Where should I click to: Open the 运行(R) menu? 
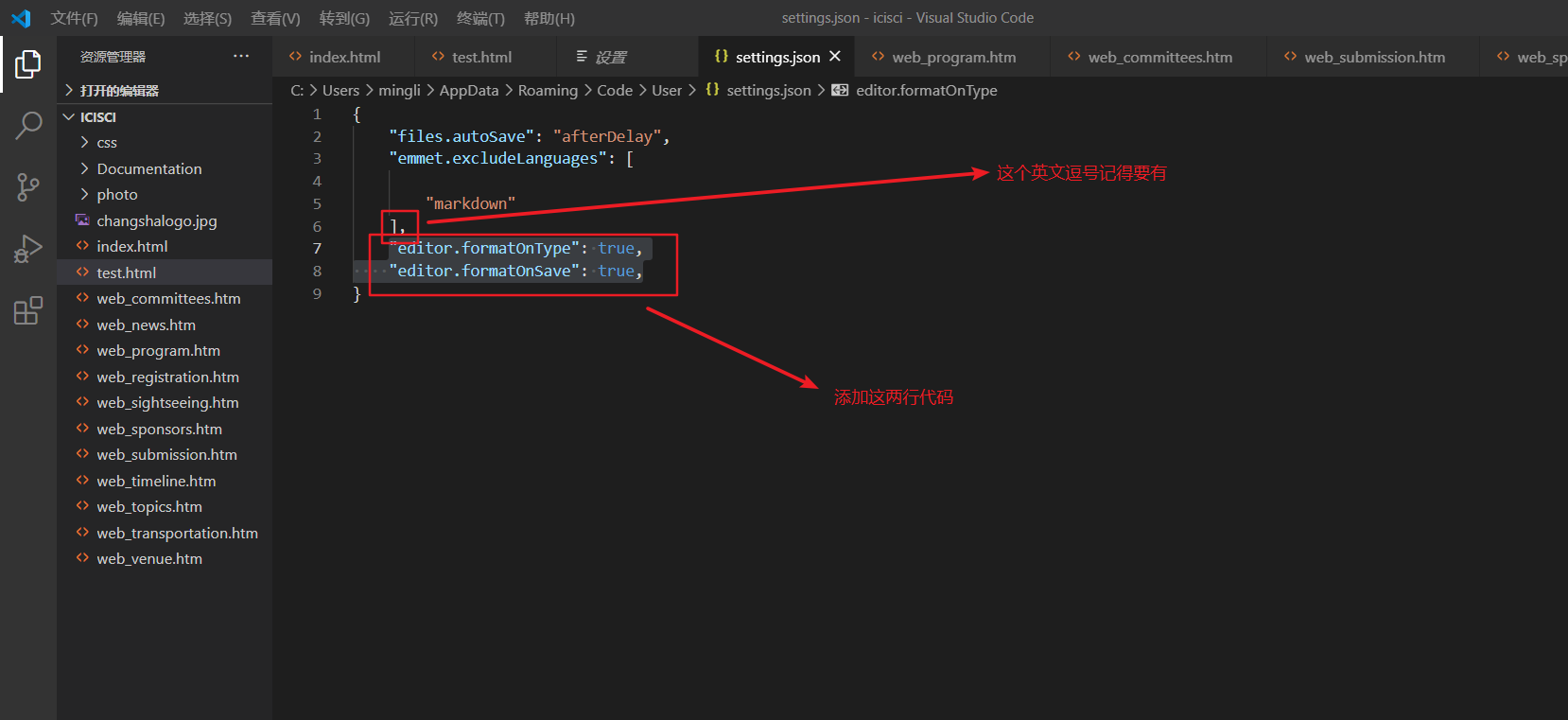[x=413, y=18]
